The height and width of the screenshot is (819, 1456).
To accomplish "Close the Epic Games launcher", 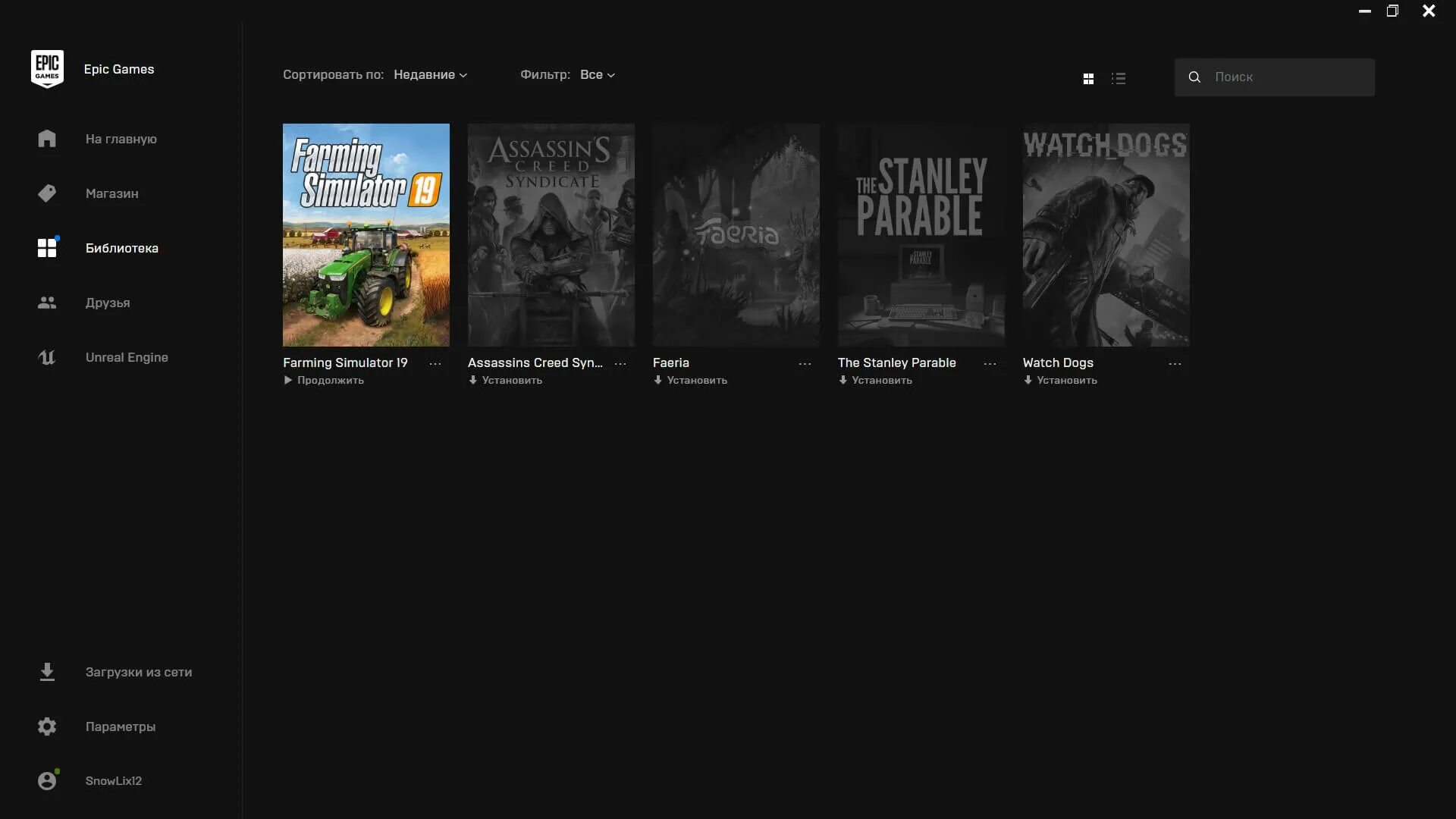I will [x=1429, y=11].
